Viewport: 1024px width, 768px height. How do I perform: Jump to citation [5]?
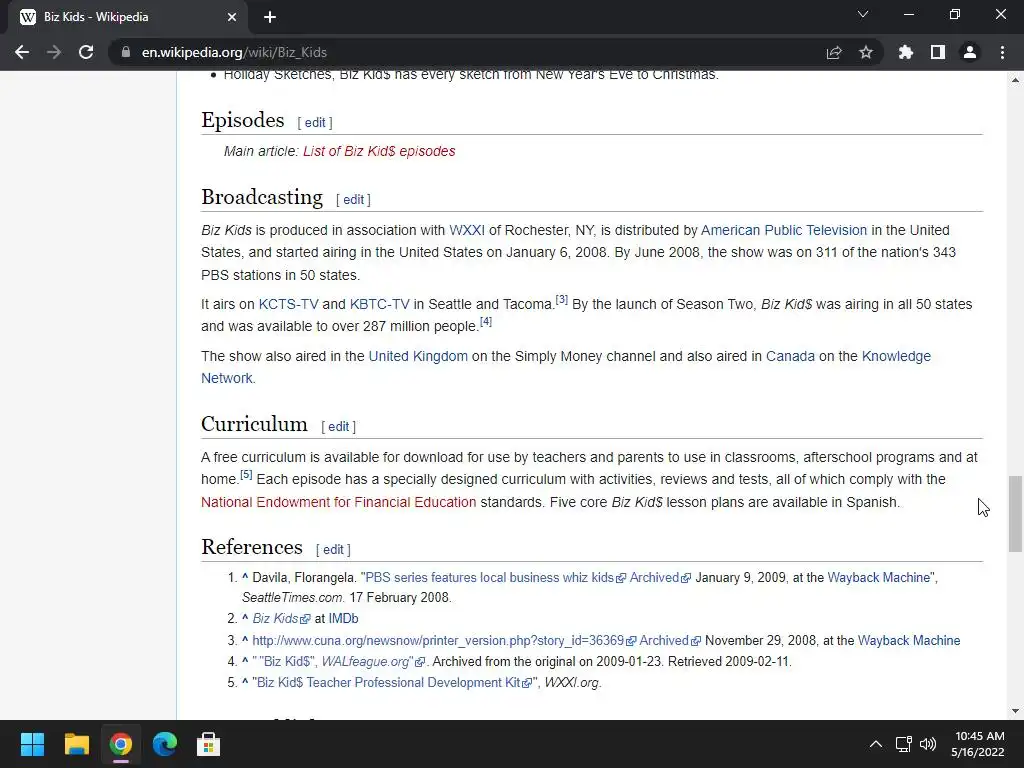(x=246, y=474)
